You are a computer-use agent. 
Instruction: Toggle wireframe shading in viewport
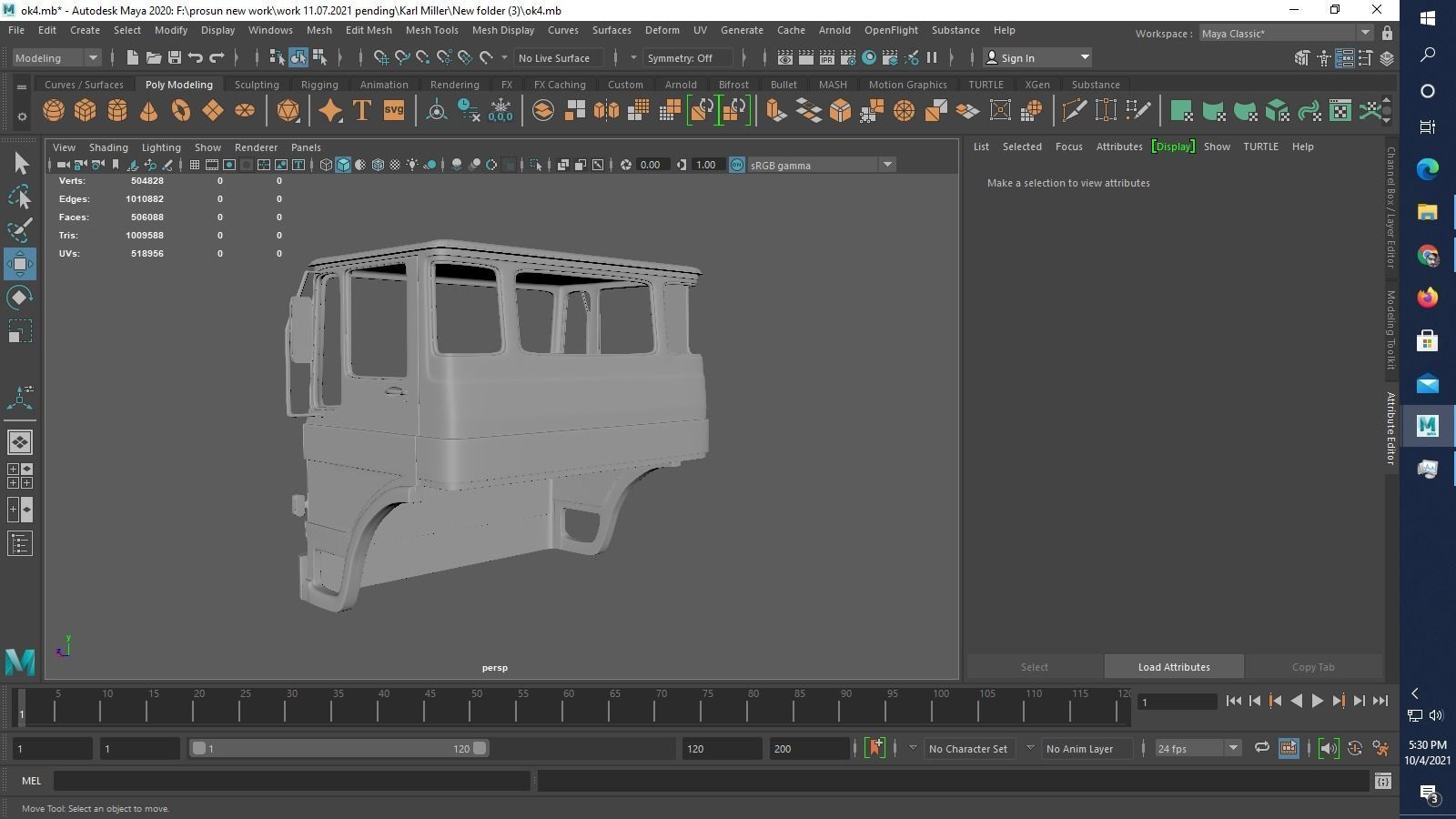[326, 165]
